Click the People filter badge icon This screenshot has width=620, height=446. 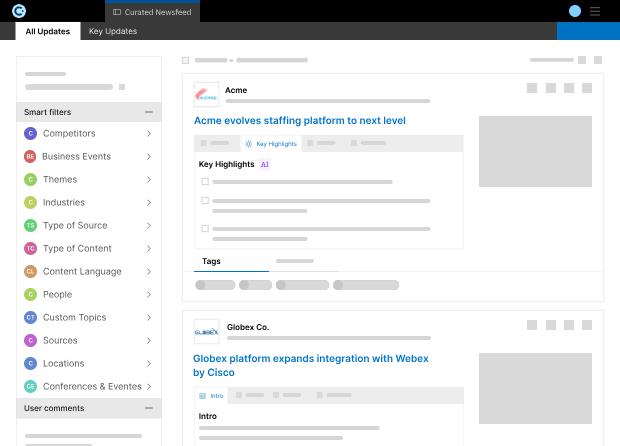click(x=30, y=294)
